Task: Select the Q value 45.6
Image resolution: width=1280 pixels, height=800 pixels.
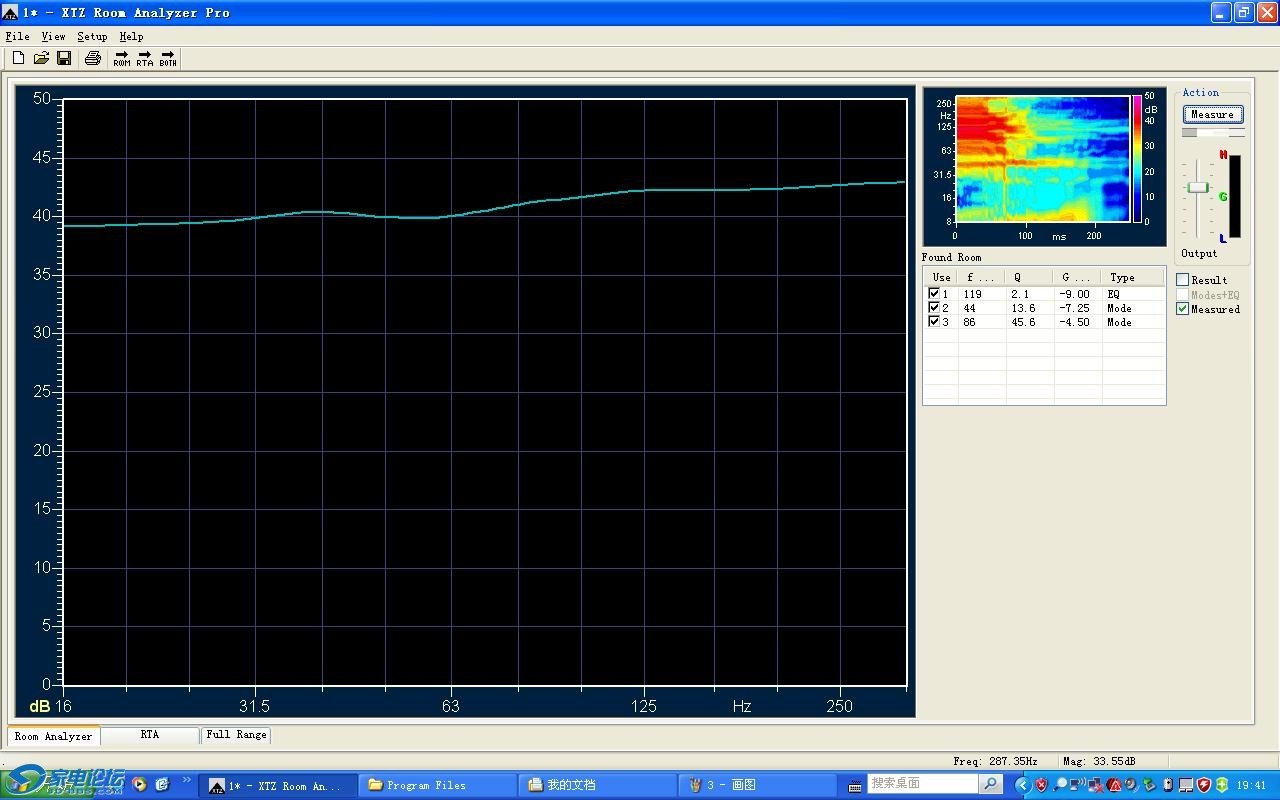Action: [1023, 322]
